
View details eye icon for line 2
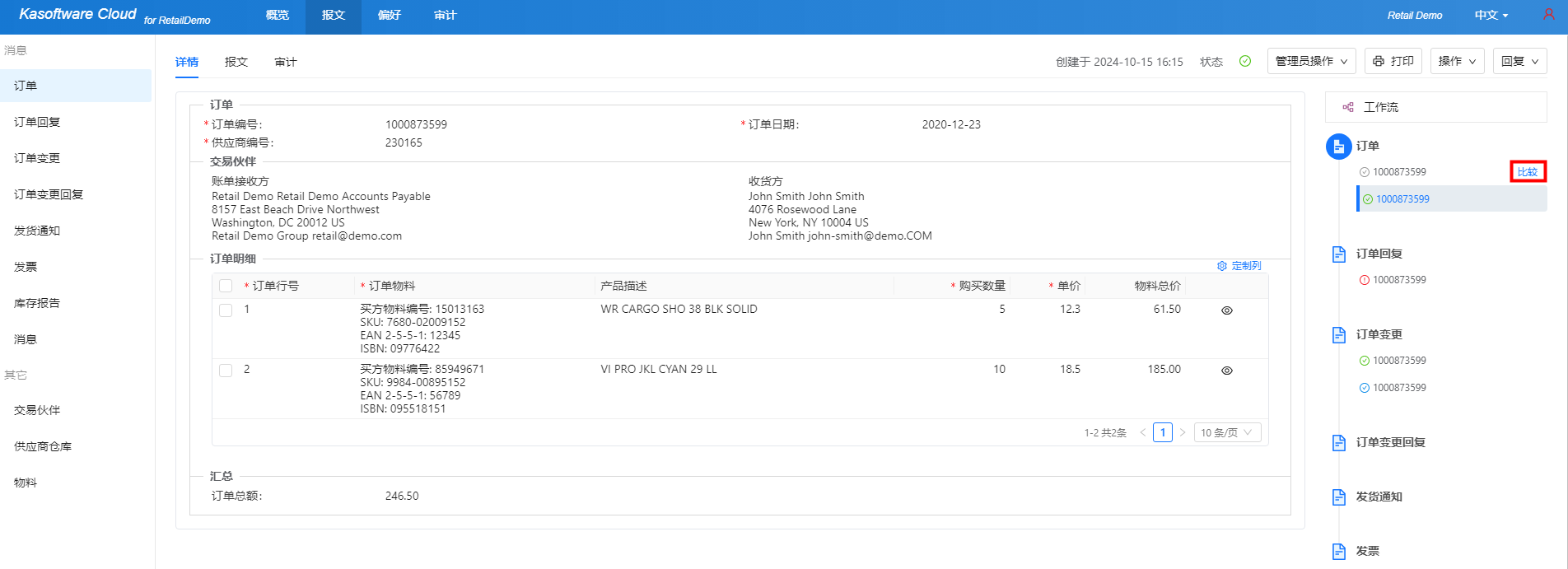point(1226,371)
